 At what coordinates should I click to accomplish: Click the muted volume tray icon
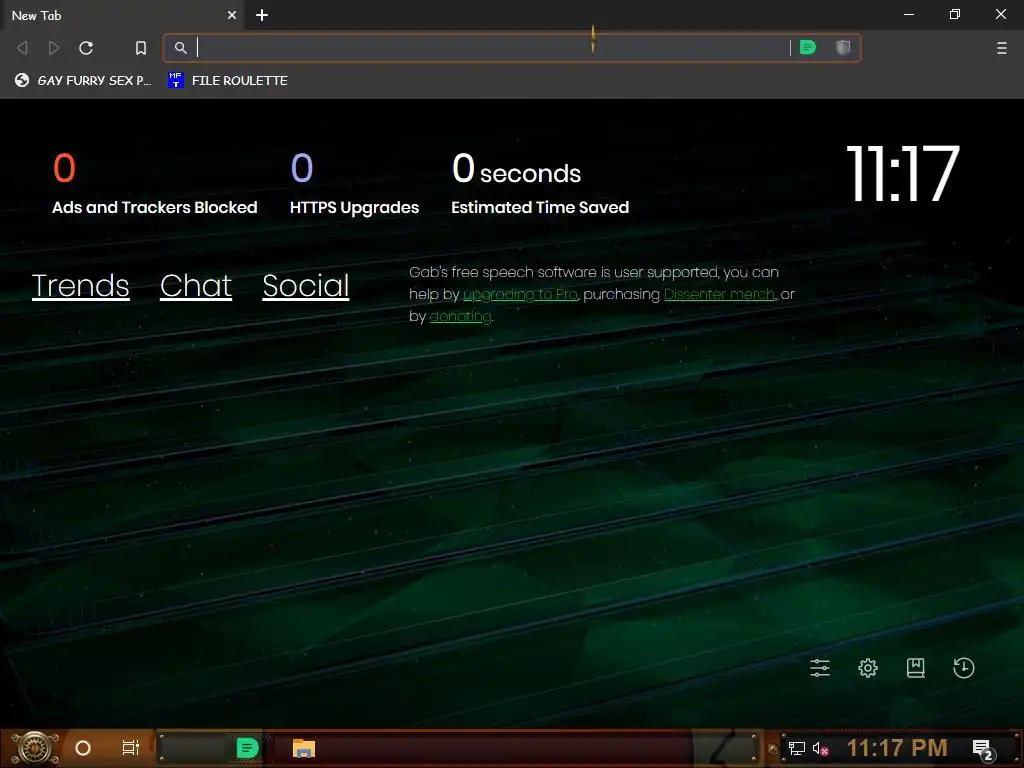click(x=821, y=748)
